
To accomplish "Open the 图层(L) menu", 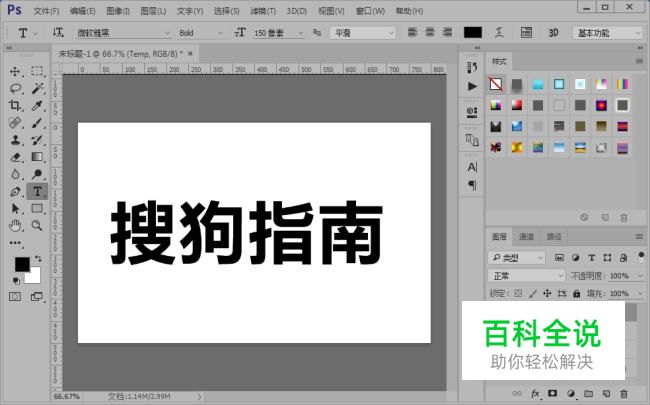I will (x=153, y=11).
